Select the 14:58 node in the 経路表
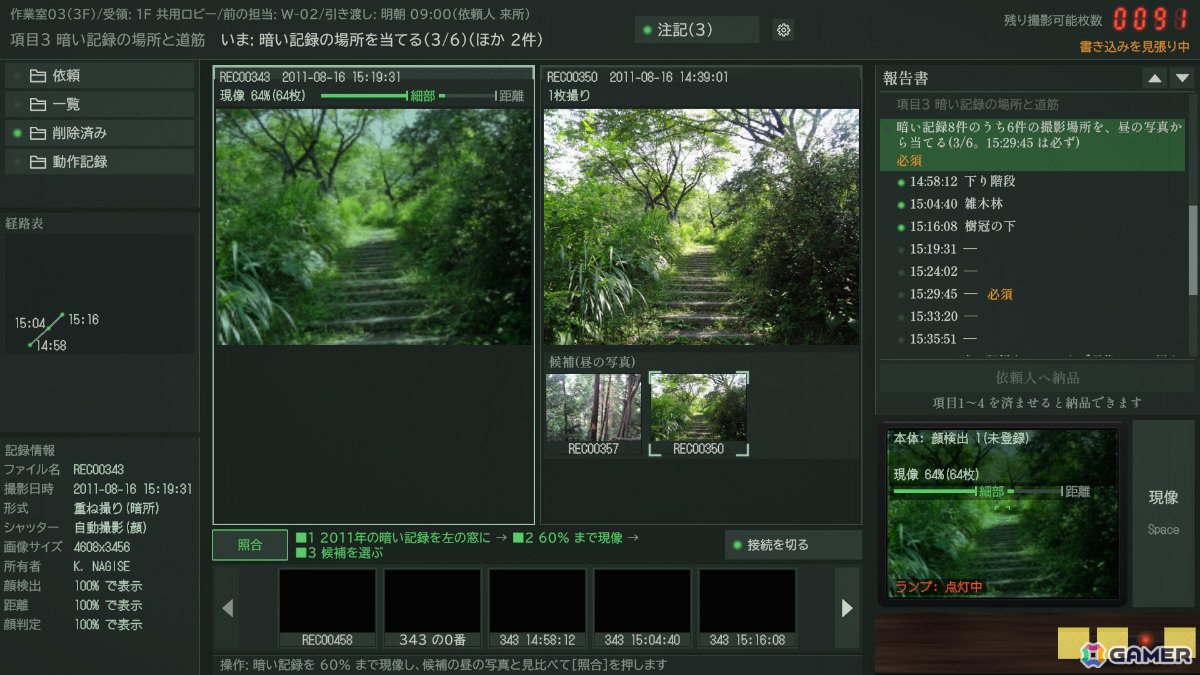The image size is (1200, 675). coord(31,344)
